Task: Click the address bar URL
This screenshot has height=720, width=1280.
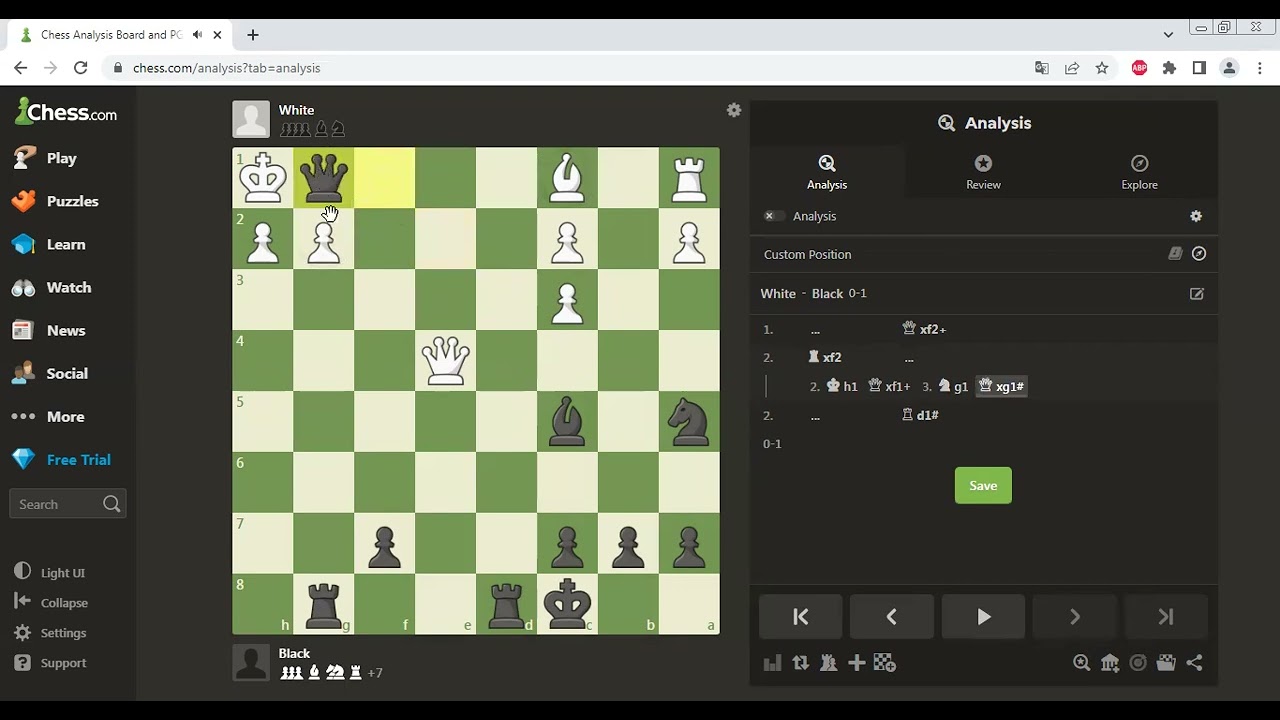Action: [226, 68]
